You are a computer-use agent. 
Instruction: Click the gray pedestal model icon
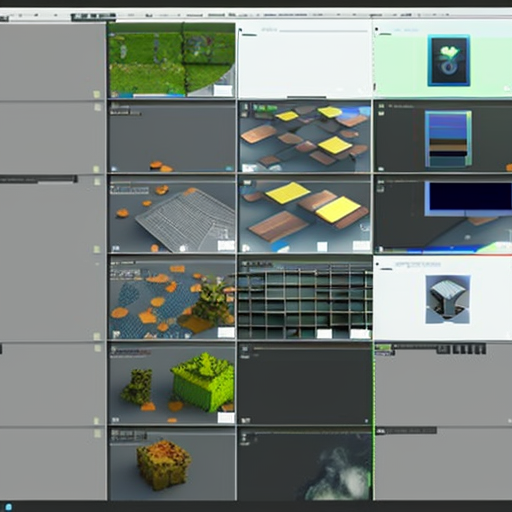448,299
